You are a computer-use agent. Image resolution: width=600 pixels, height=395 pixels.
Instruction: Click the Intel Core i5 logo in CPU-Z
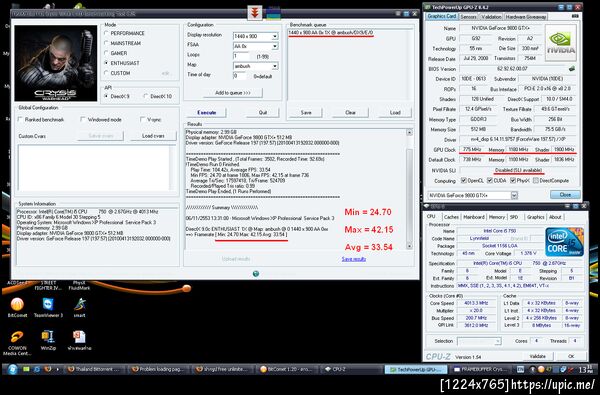click(x=564, y=242)
